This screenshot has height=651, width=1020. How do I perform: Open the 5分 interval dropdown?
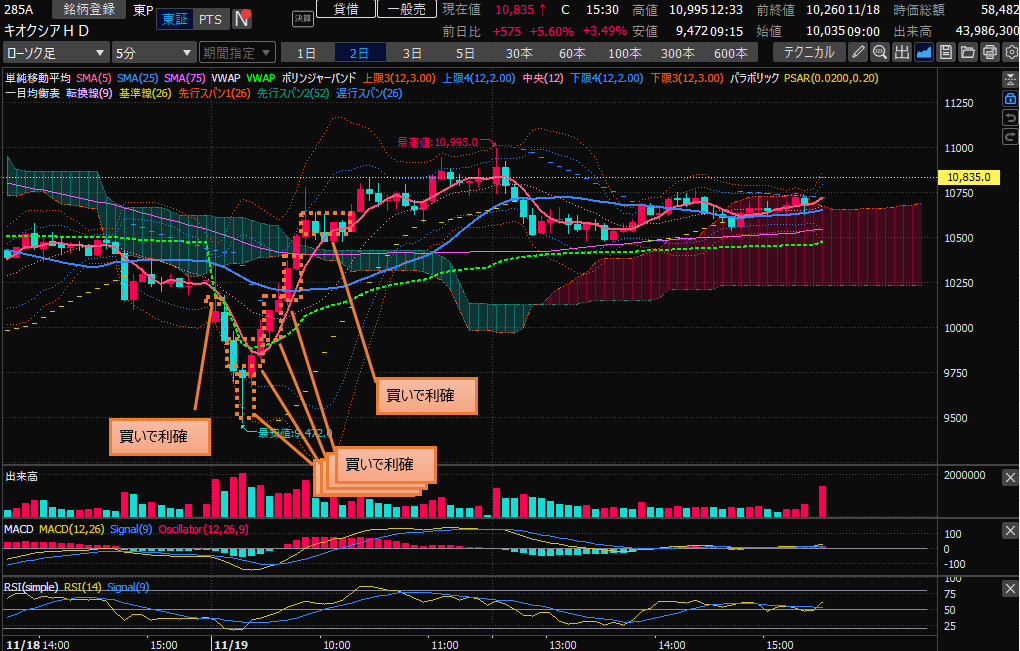point(153,52)
